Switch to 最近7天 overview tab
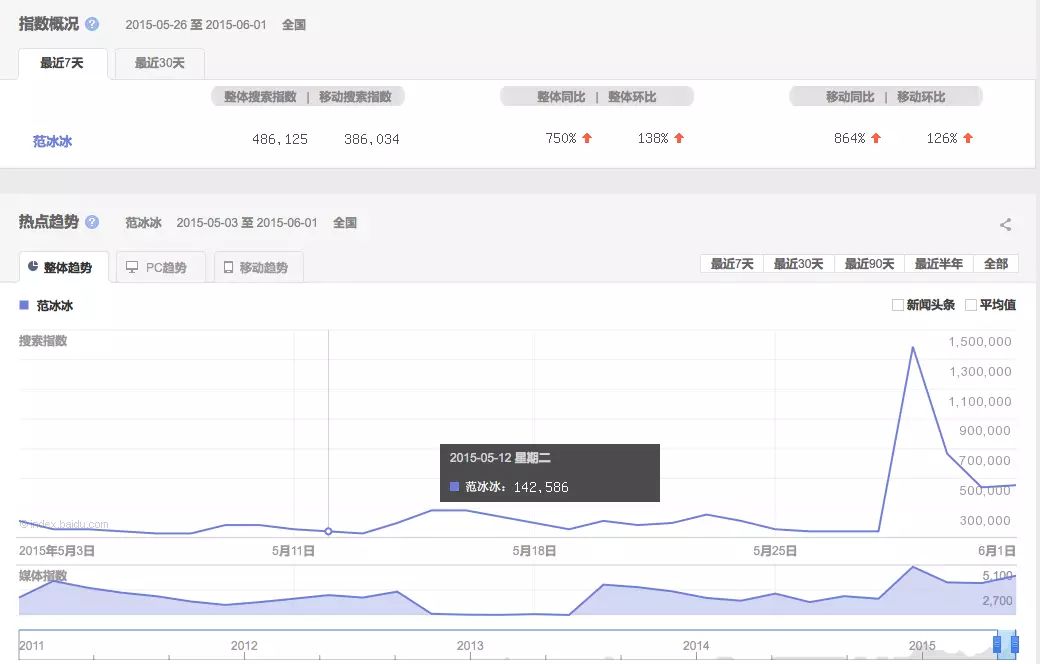 click(62, 64)
